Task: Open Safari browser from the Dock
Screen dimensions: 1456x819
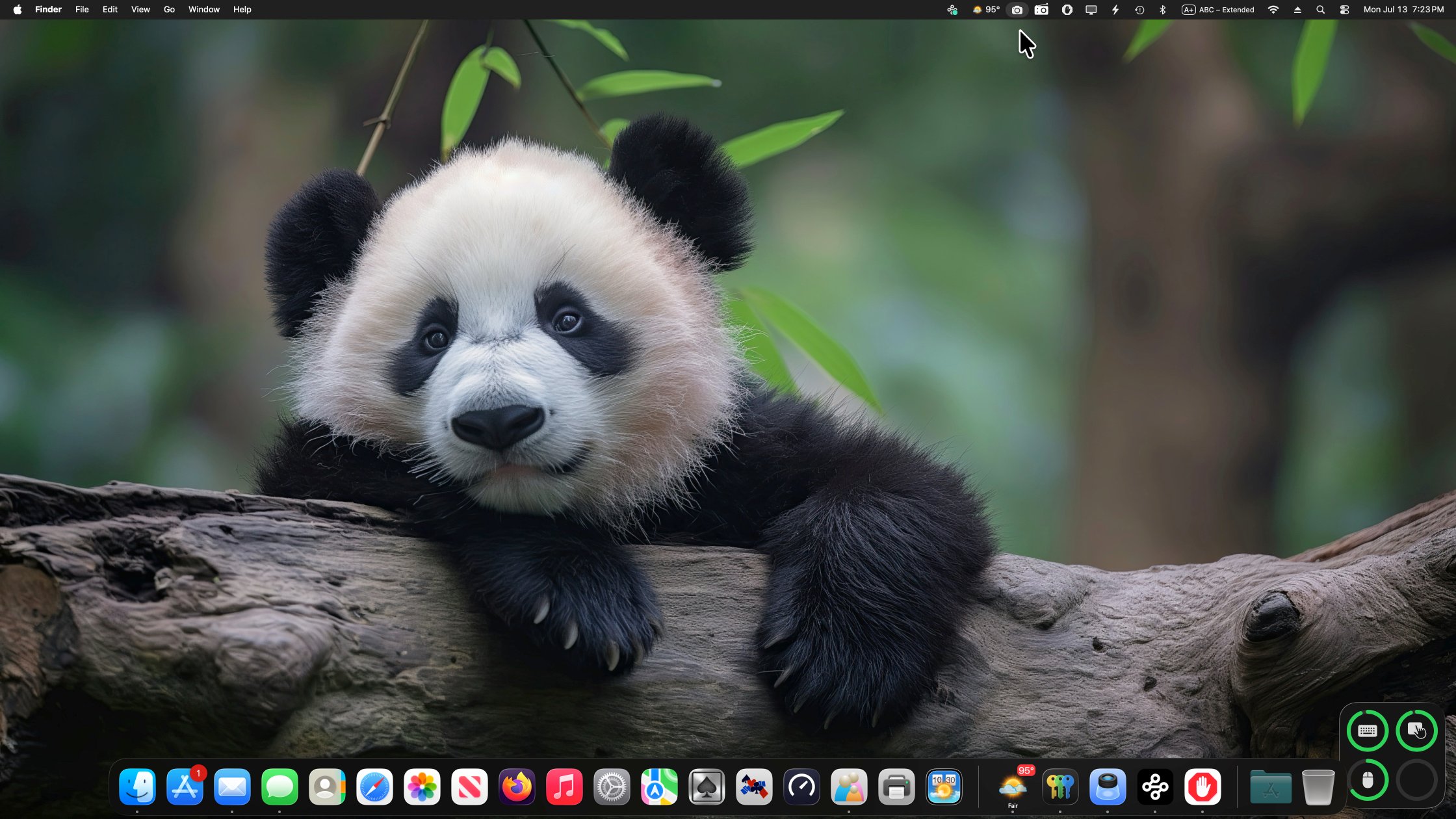Action: click(x=374, y=787)
